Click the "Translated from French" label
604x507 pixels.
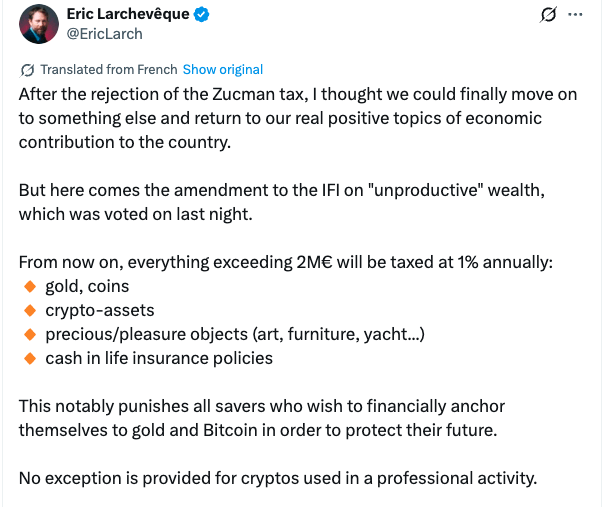110,70
